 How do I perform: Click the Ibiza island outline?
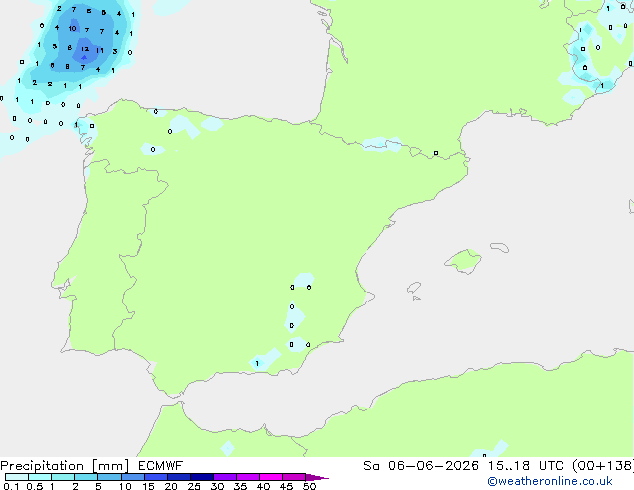point(414,288)
